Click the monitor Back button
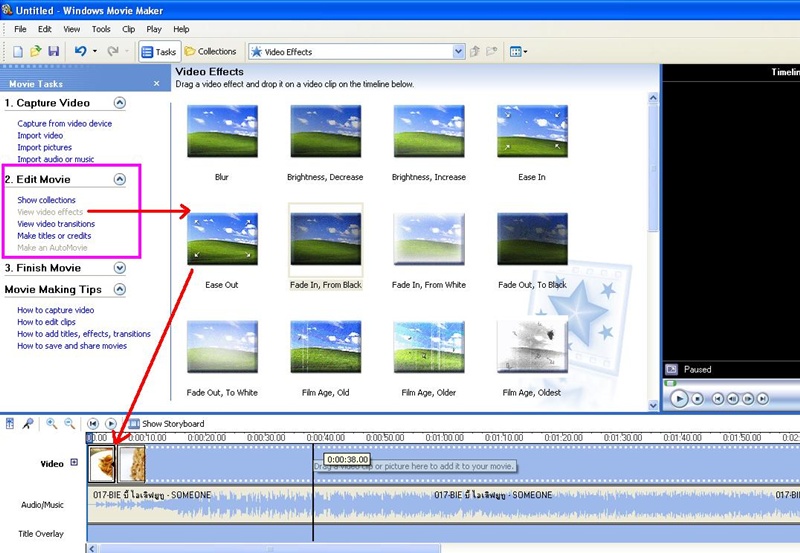This screenshot has height=553, width=800. coord(717,399)
